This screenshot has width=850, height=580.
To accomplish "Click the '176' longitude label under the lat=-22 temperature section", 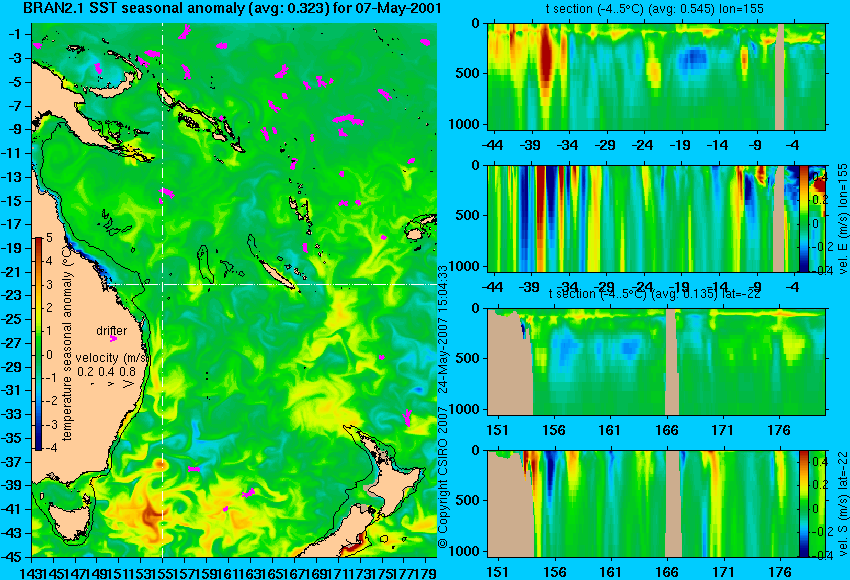I will (x=780, y=430).
